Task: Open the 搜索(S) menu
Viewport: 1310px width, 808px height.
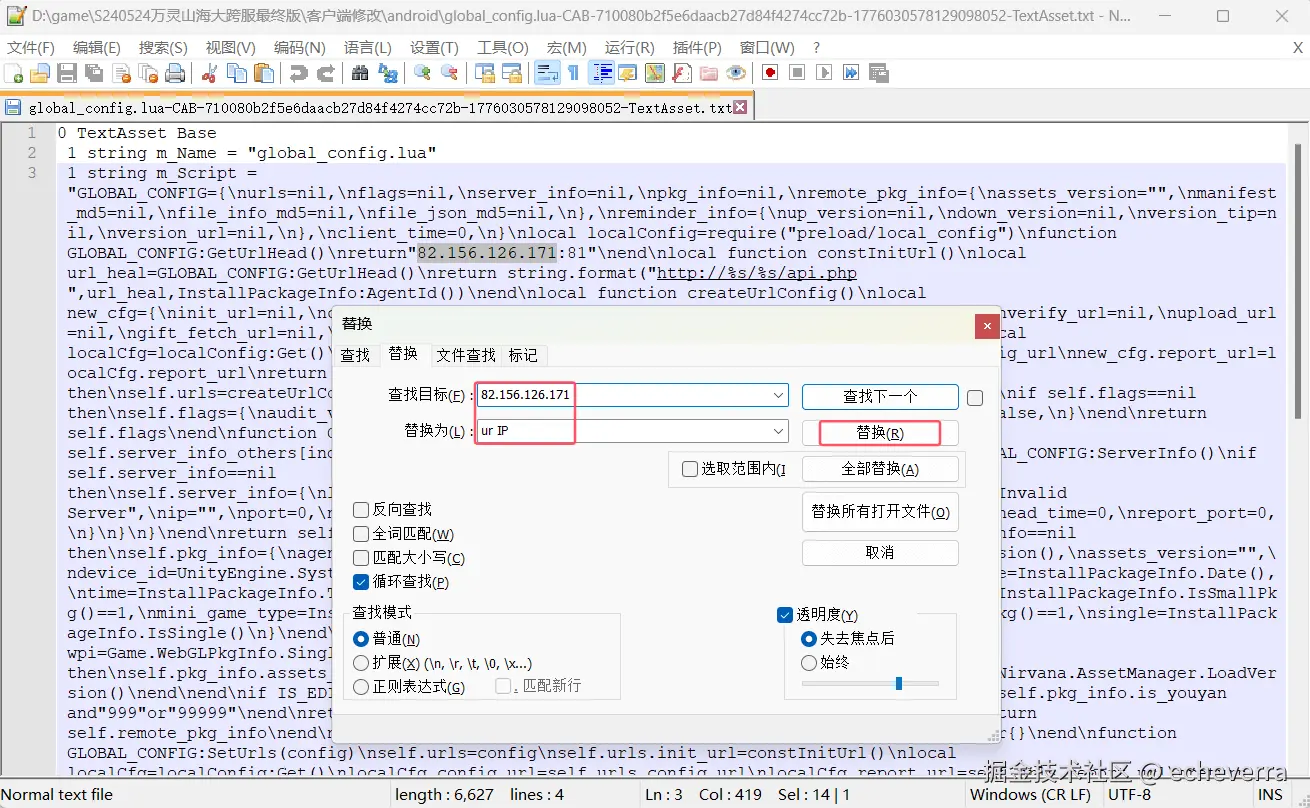Action: click(163, 48)
